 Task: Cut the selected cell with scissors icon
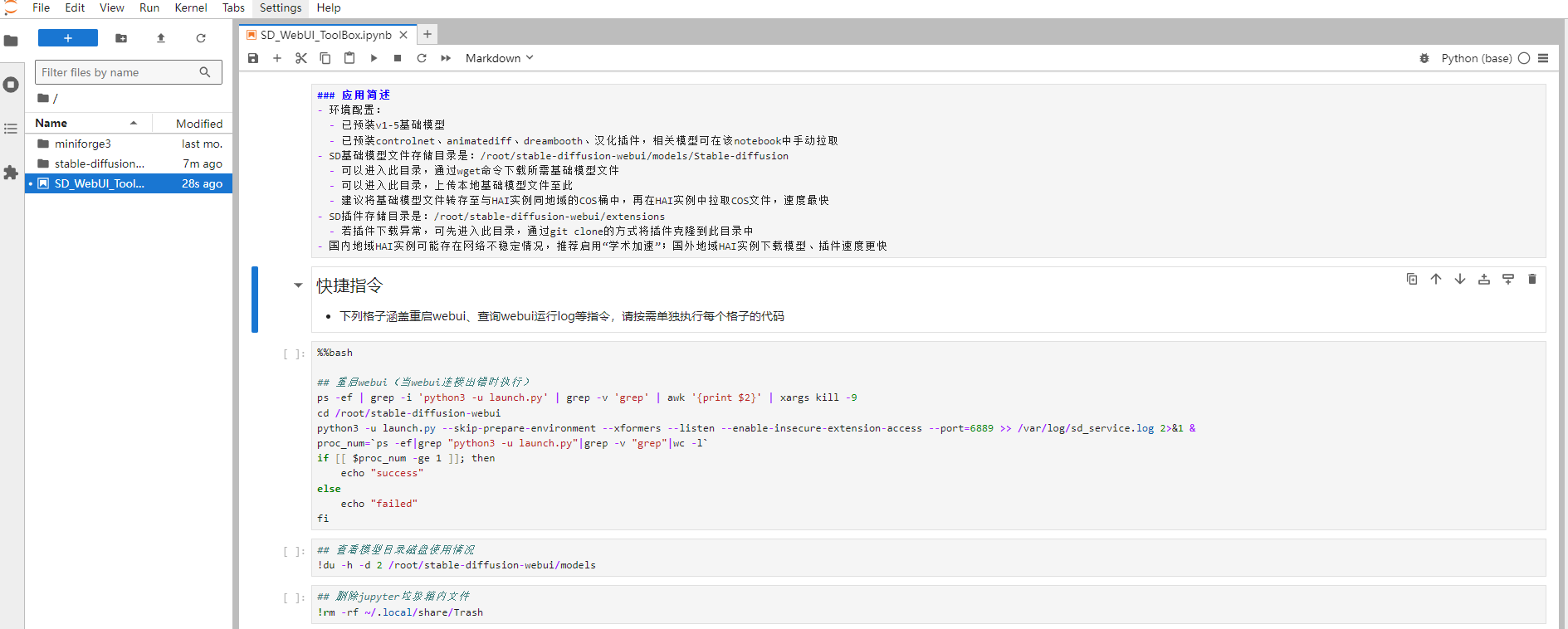point(301,58)
